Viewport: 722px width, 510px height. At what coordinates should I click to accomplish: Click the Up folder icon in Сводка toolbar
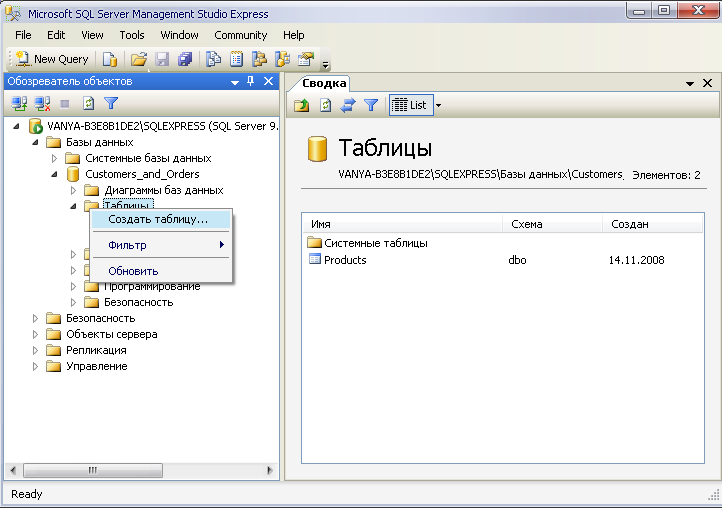click(302, 105)
